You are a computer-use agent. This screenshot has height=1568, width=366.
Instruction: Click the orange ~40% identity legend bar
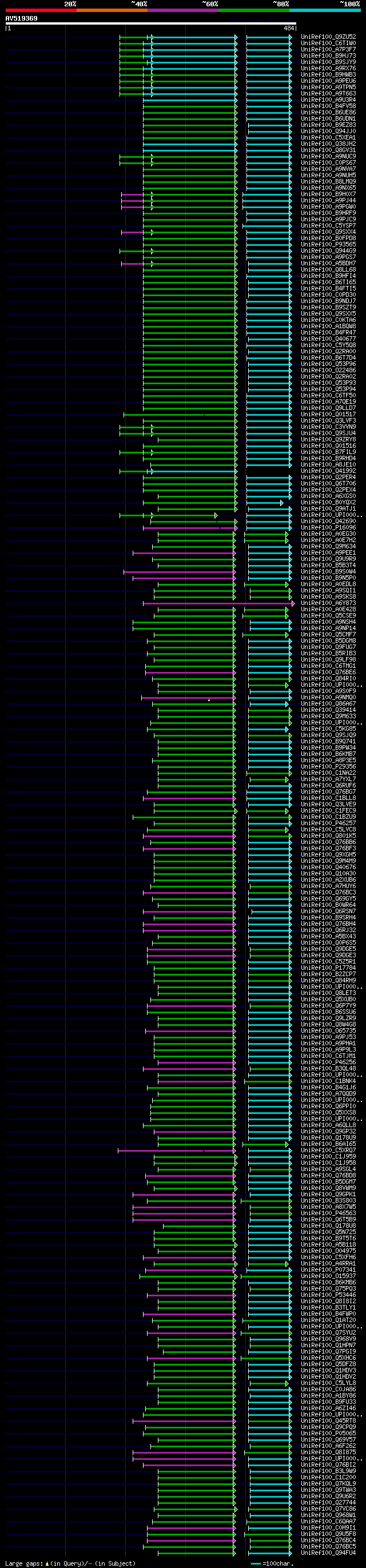point(112,10)
